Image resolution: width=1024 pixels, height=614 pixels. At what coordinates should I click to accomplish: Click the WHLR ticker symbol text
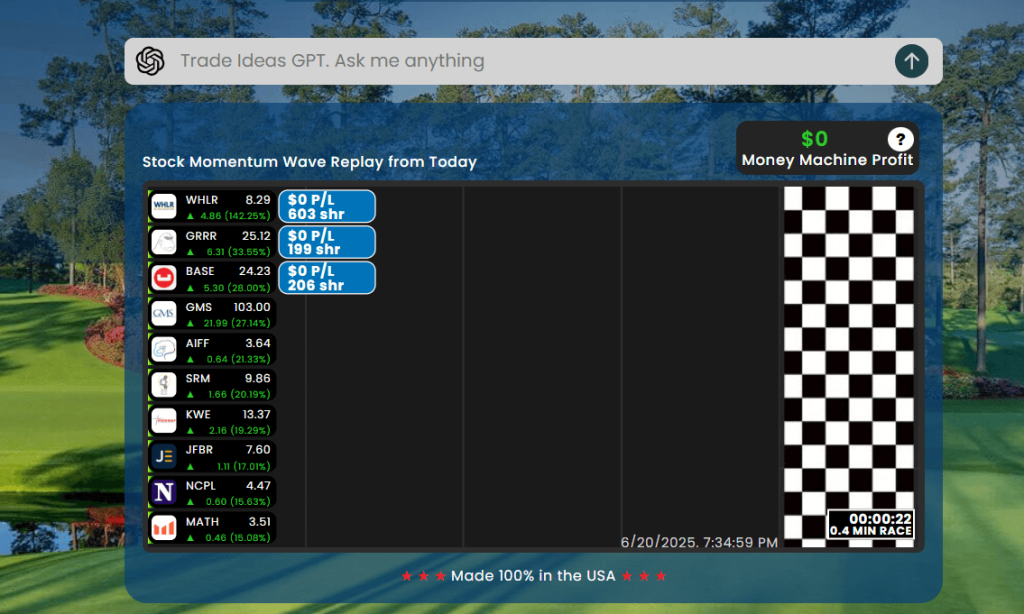202,200
